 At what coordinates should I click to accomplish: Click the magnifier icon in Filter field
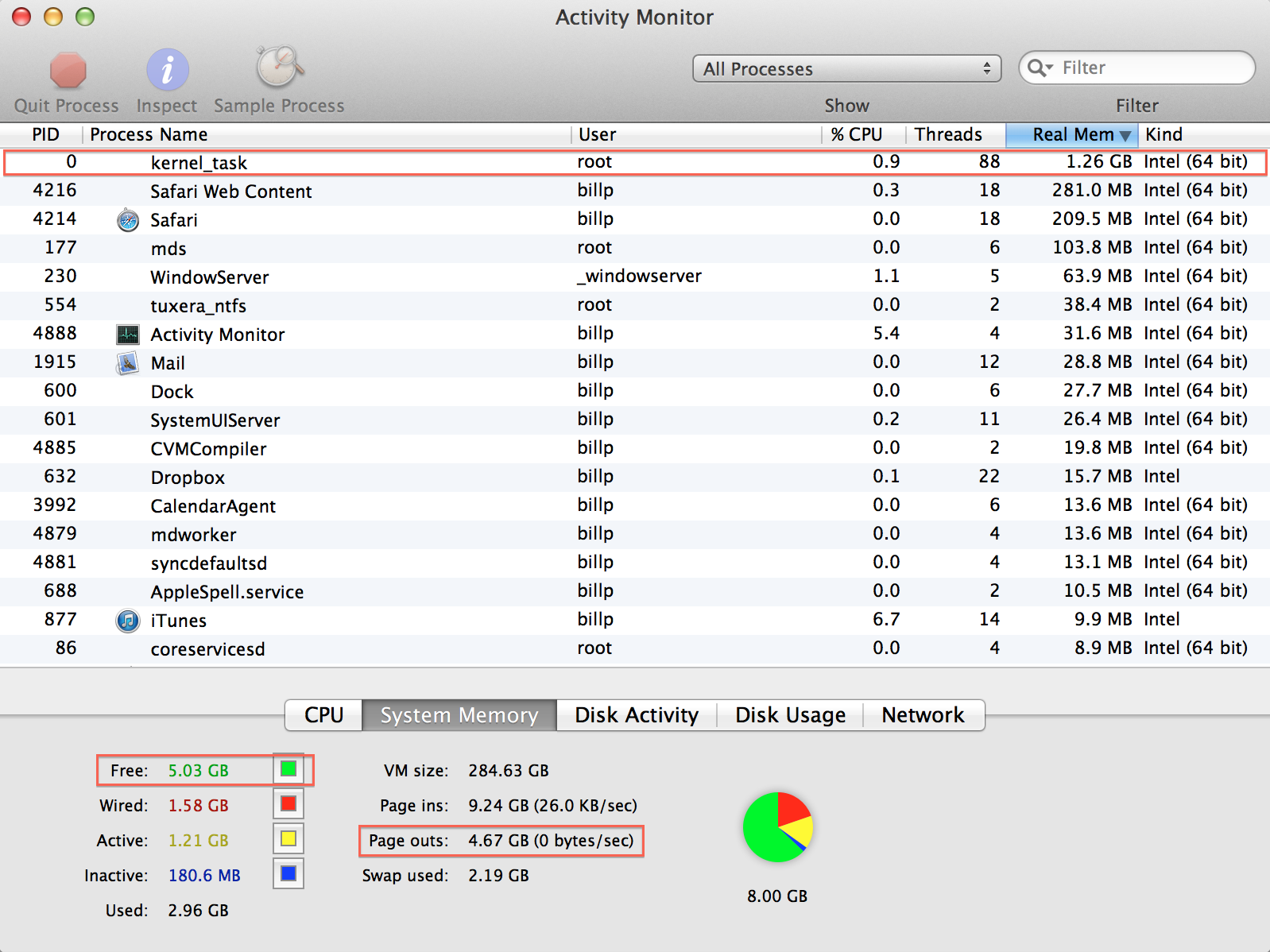(x=1040, y=68)
